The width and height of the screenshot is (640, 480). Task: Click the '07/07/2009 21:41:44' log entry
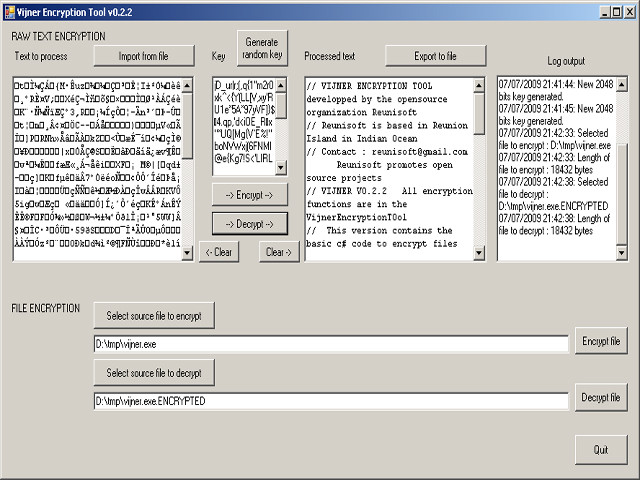(556, 90)
